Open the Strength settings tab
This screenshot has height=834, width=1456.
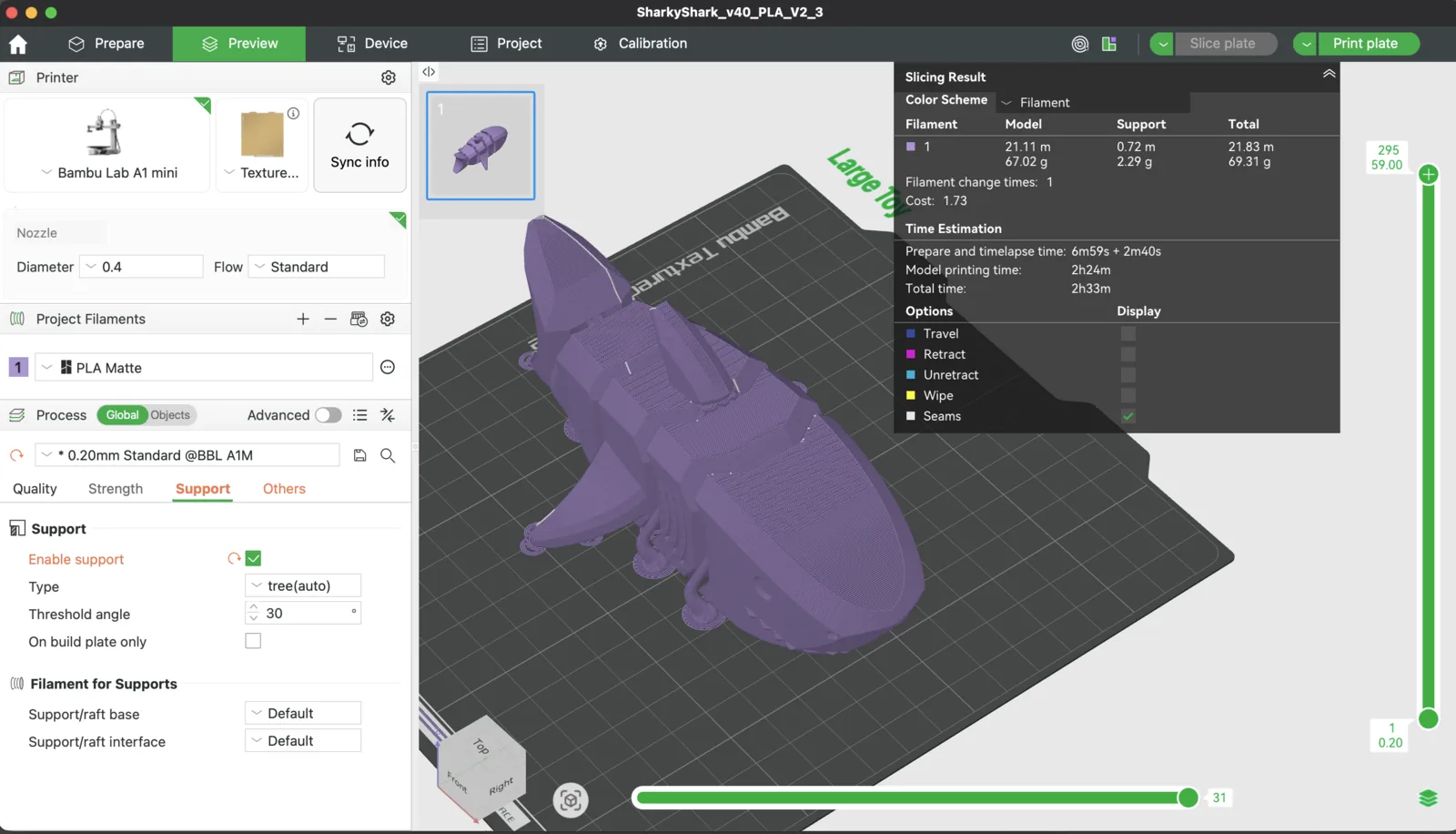click(x=115, y=488)
